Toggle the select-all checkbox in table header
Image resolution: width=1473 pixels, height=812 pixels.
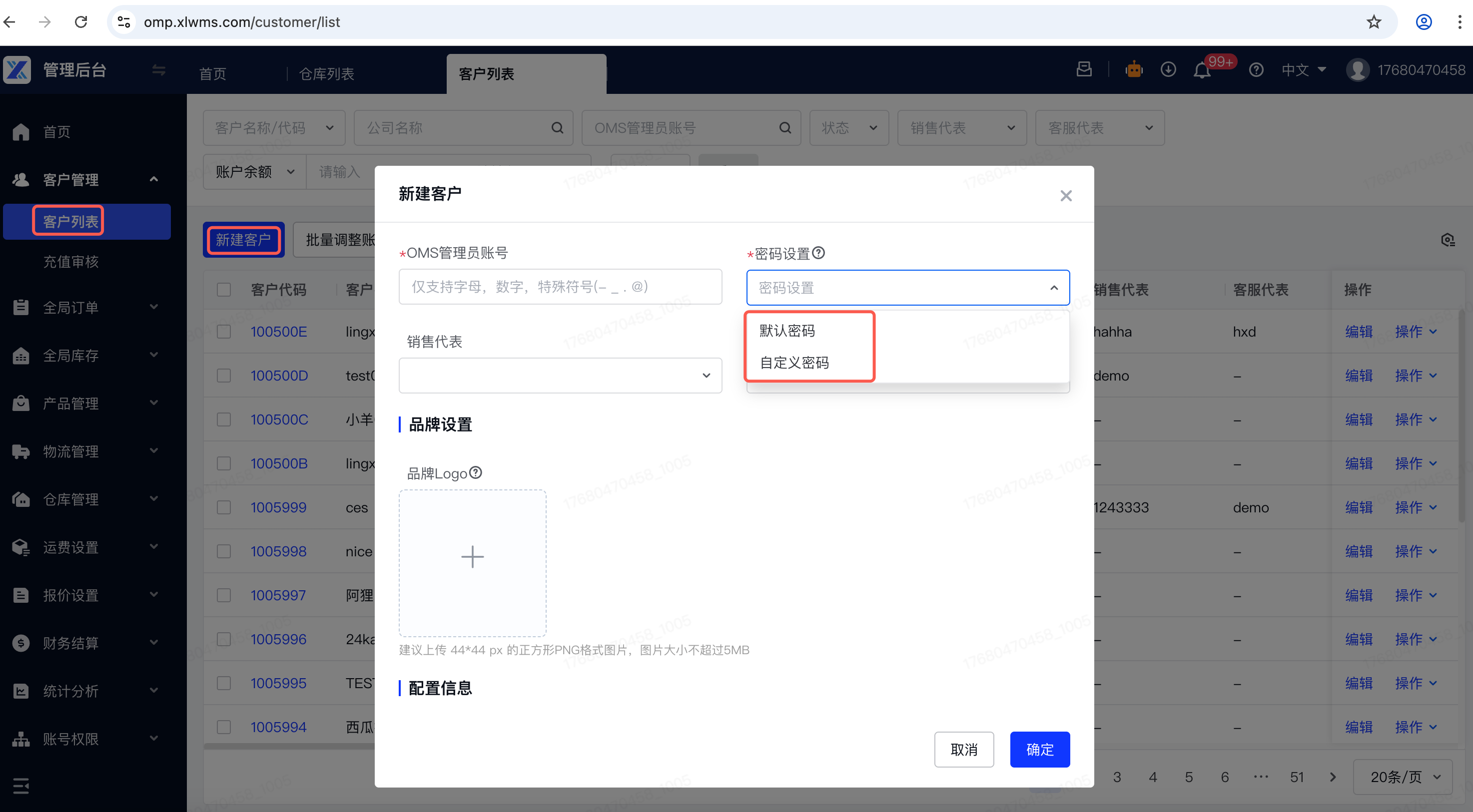223,290
